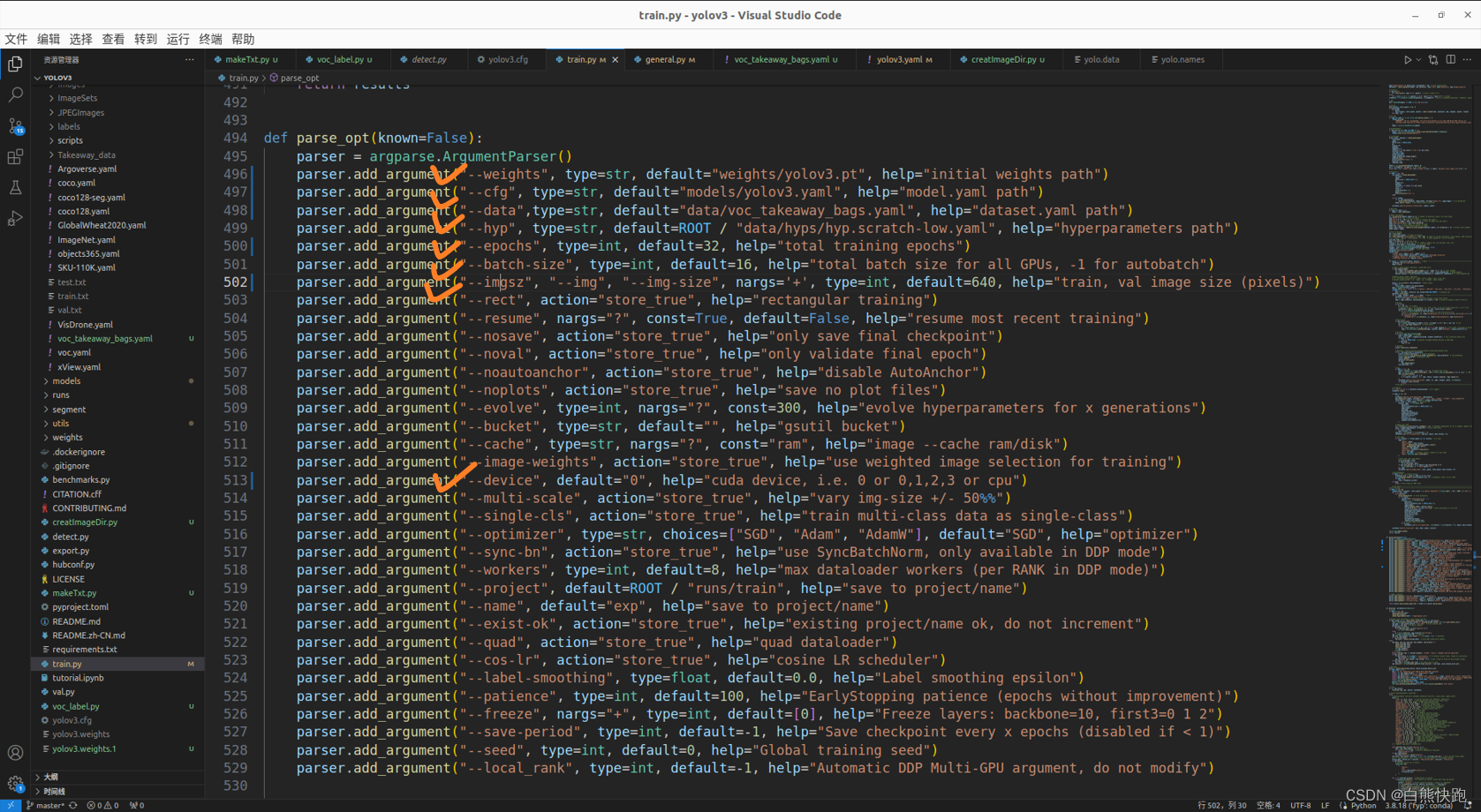Expand the Takeaway_data folder
Image resolution: width=1481 pixels, height=812 pixels.
coord(117,154)
